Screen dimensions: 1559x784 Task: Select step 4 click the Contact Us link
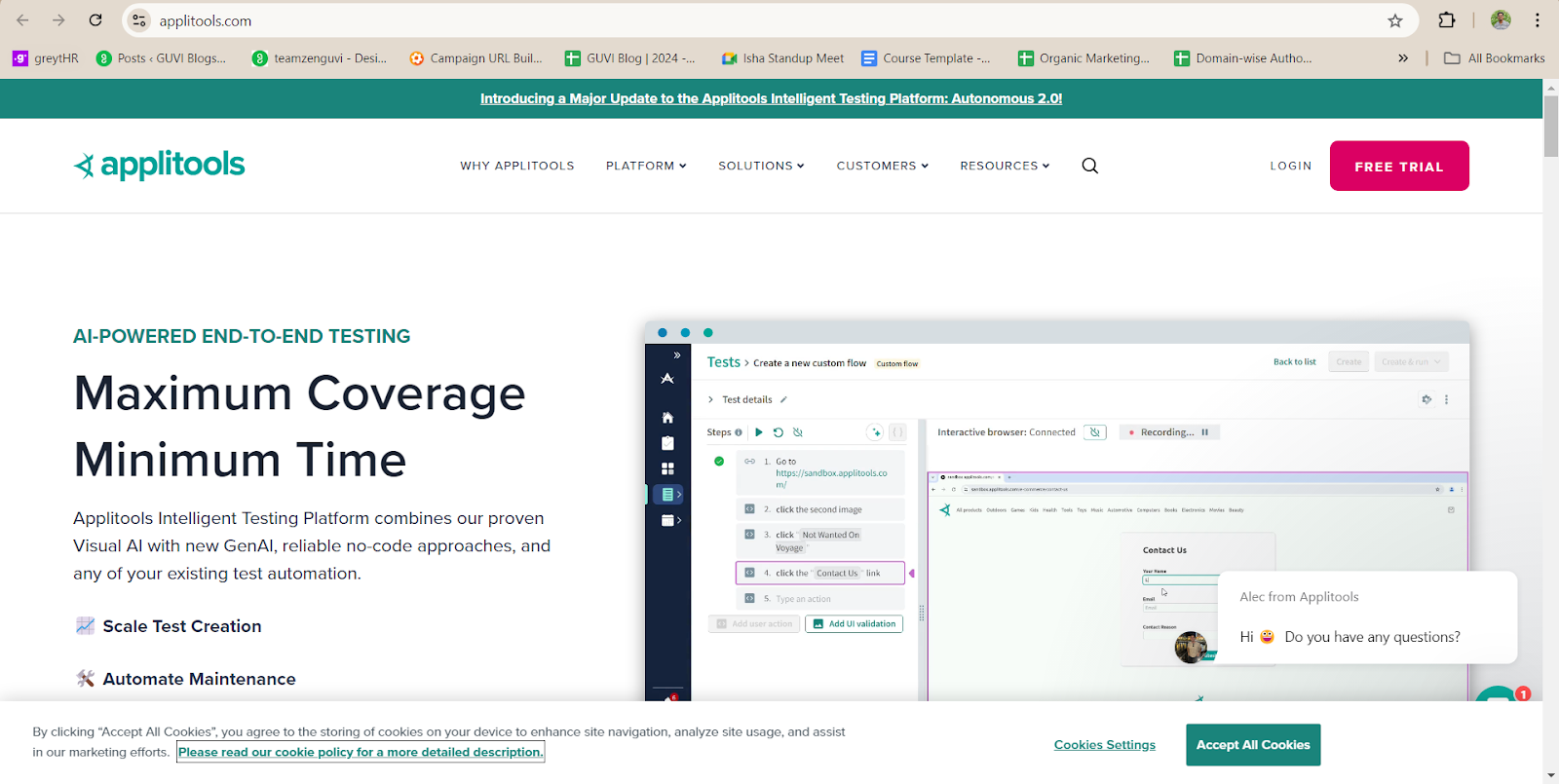click(820, 573)
